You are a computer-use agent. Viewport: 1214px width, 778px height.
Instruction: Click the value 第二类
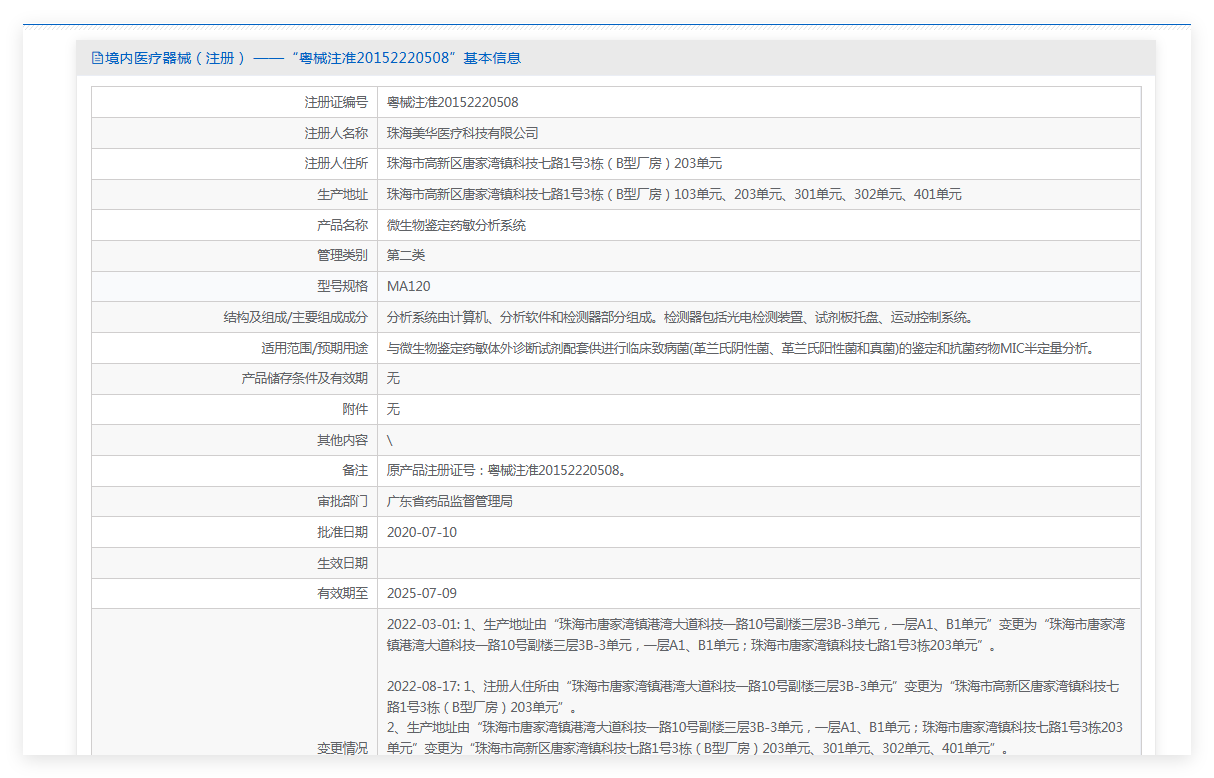[406, 255]
